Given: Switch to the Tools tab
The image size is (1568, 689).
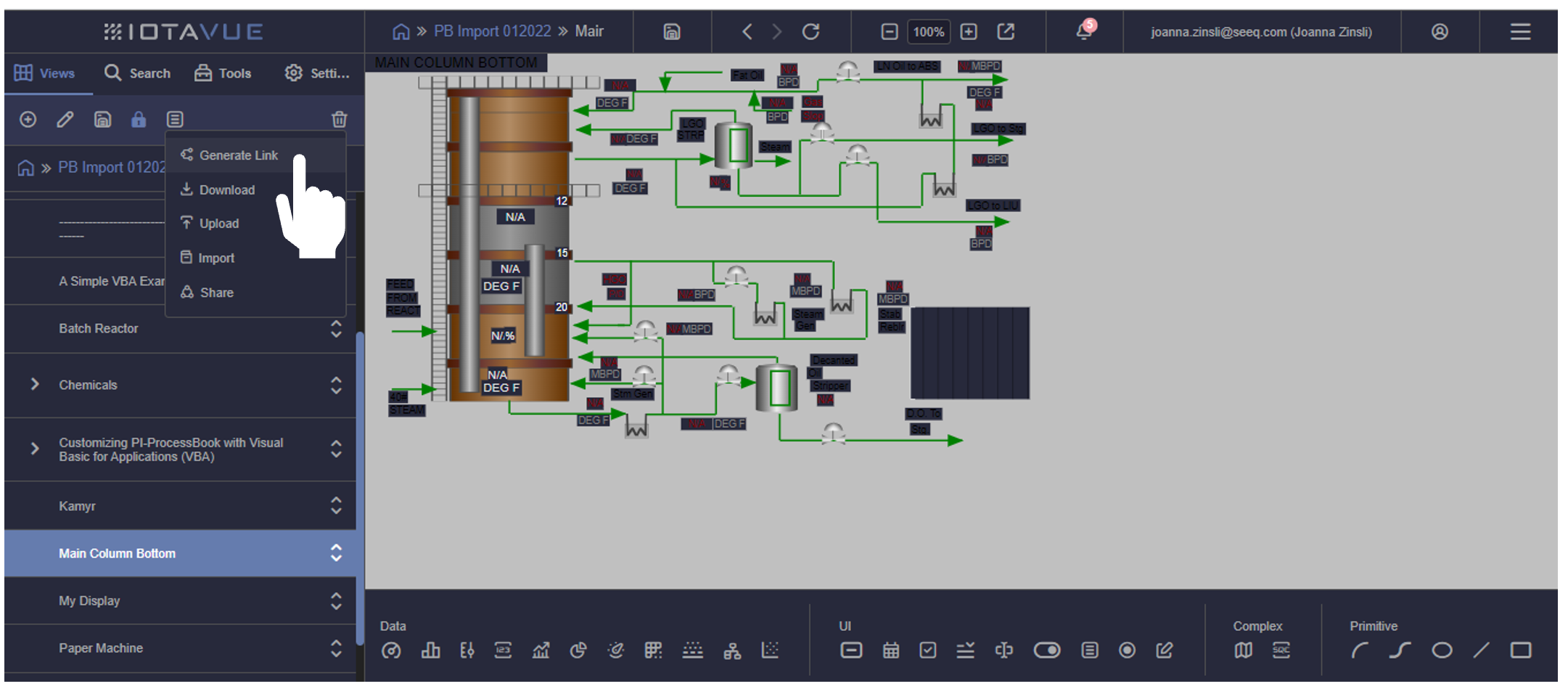Looking at the screenshot, I should [x=223, y=73].
